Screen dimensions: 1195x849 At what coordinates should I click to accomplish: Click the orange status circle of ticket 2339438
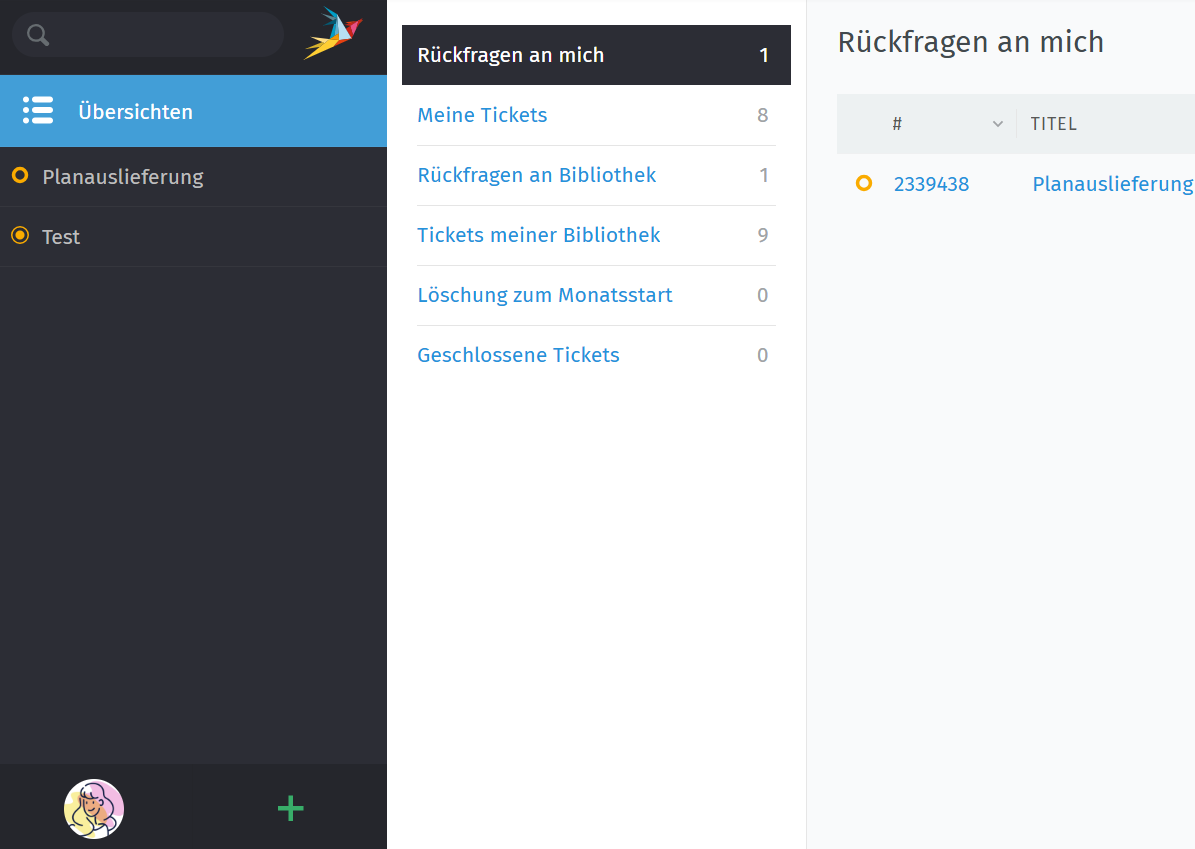864,184
